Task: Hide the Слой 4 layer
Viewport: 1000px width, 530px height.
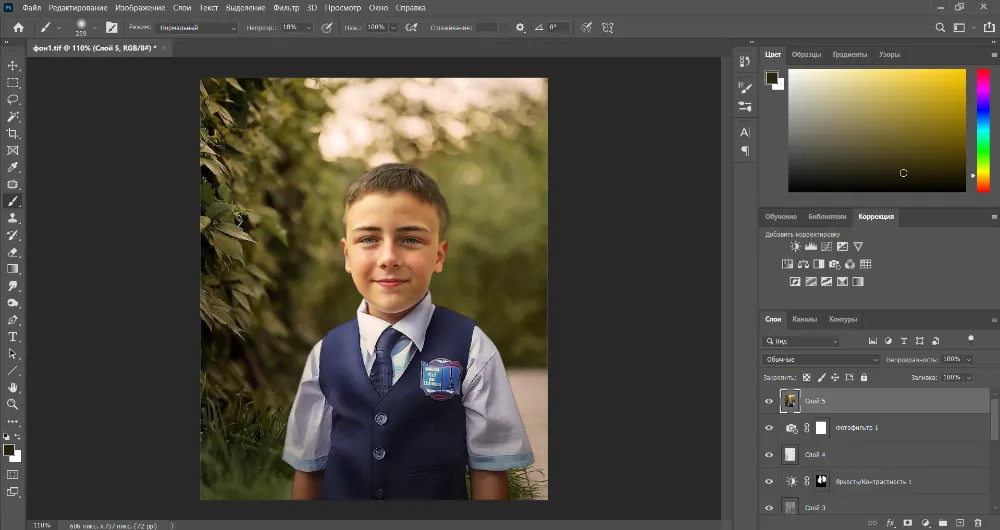Action: coord(769,455)
